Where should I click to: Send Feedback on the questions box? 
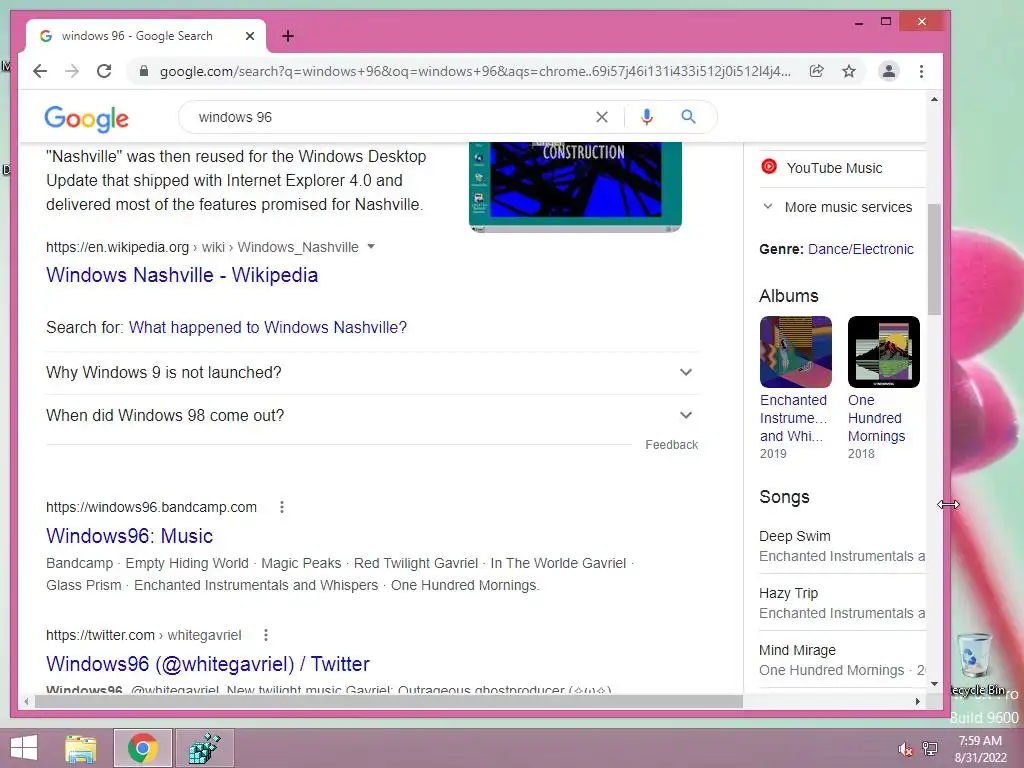click(671, 445)
